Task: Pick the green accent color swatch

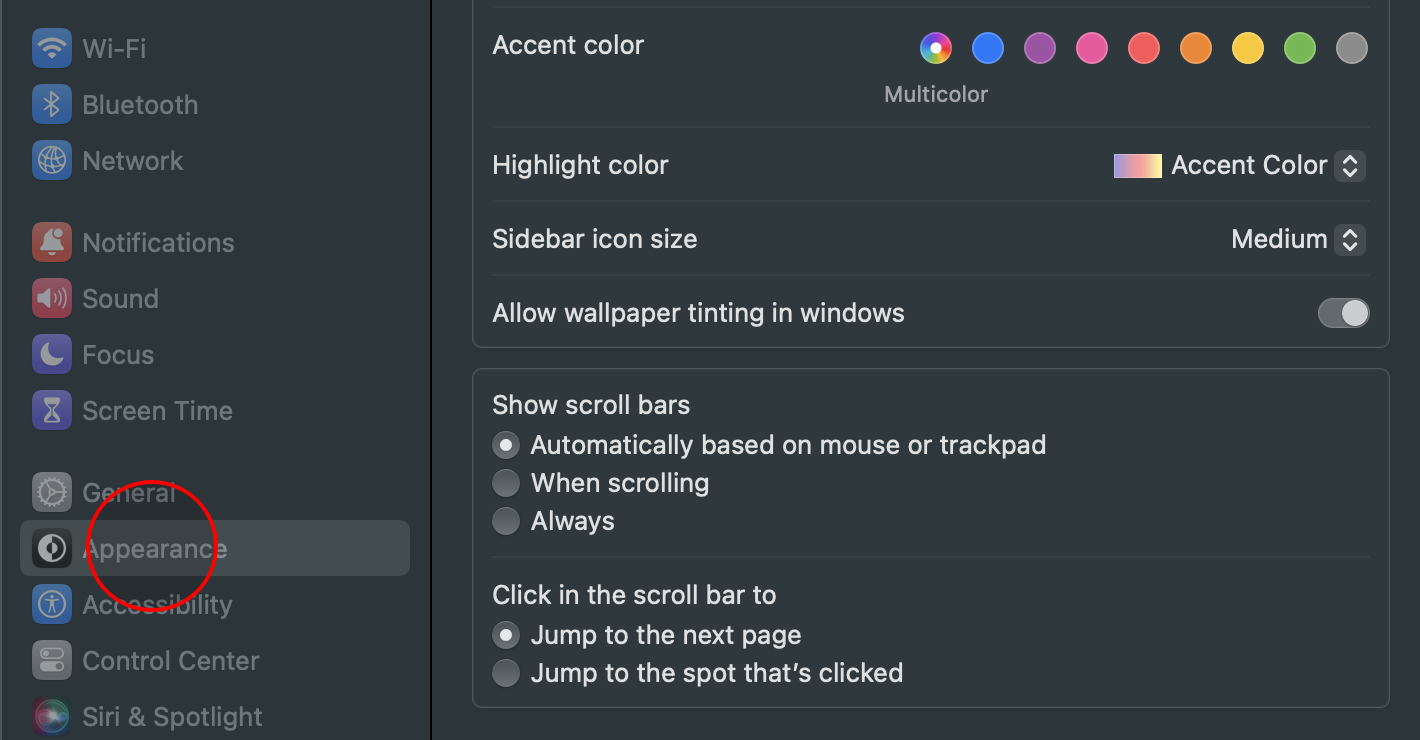Action: click(1299, 48)
